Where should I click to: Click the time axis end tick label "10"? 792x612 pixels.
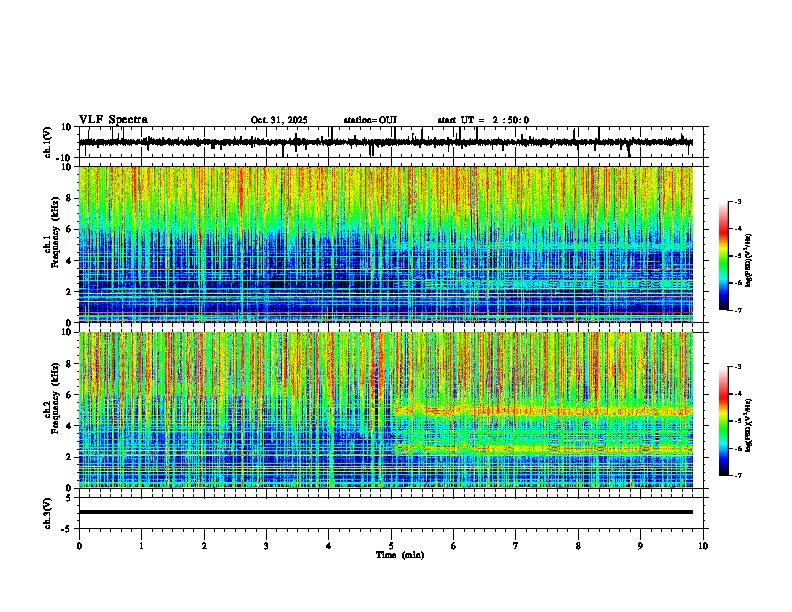(x=703, y=546)
